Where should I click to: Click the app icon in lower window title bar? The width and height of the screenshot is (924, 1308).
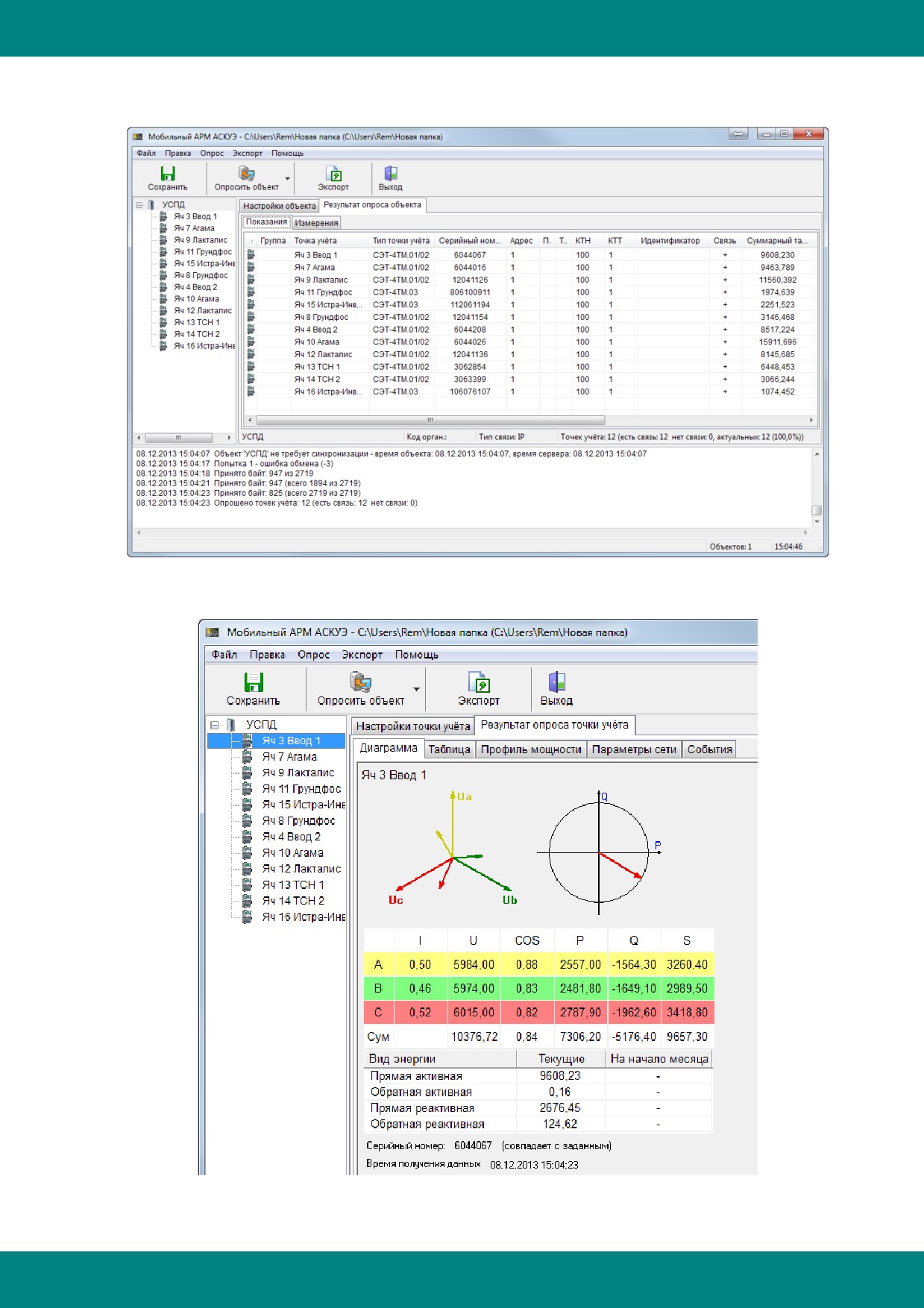click(213, 632)
